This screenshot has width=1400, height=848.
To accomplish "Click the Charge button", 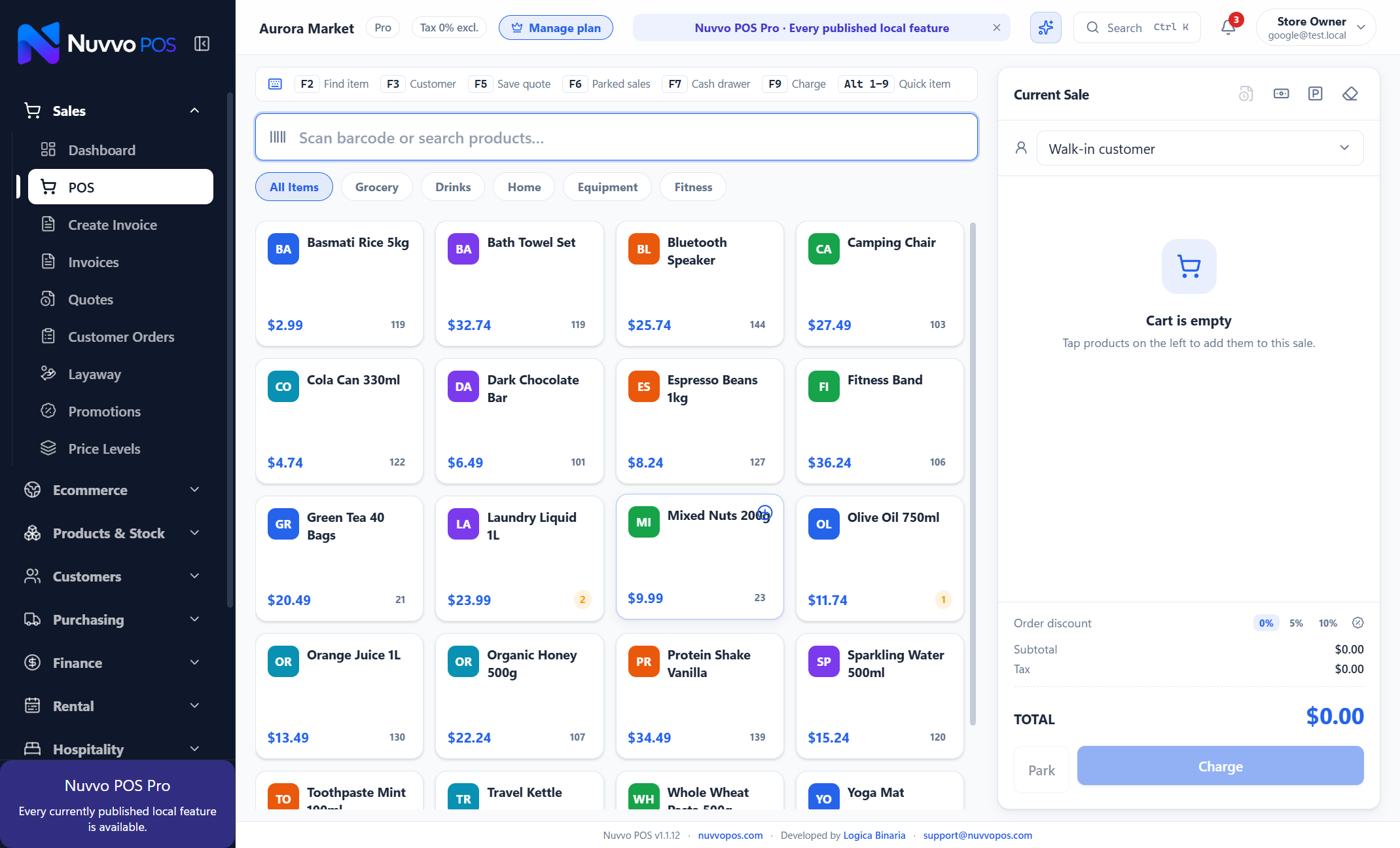I will (1220, 766).
